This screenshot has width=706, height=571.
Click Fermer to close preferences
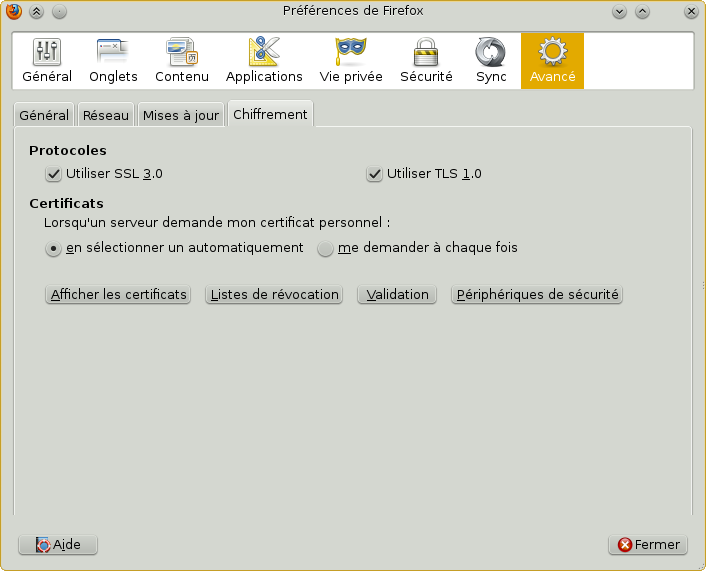(x=648, y=545)
